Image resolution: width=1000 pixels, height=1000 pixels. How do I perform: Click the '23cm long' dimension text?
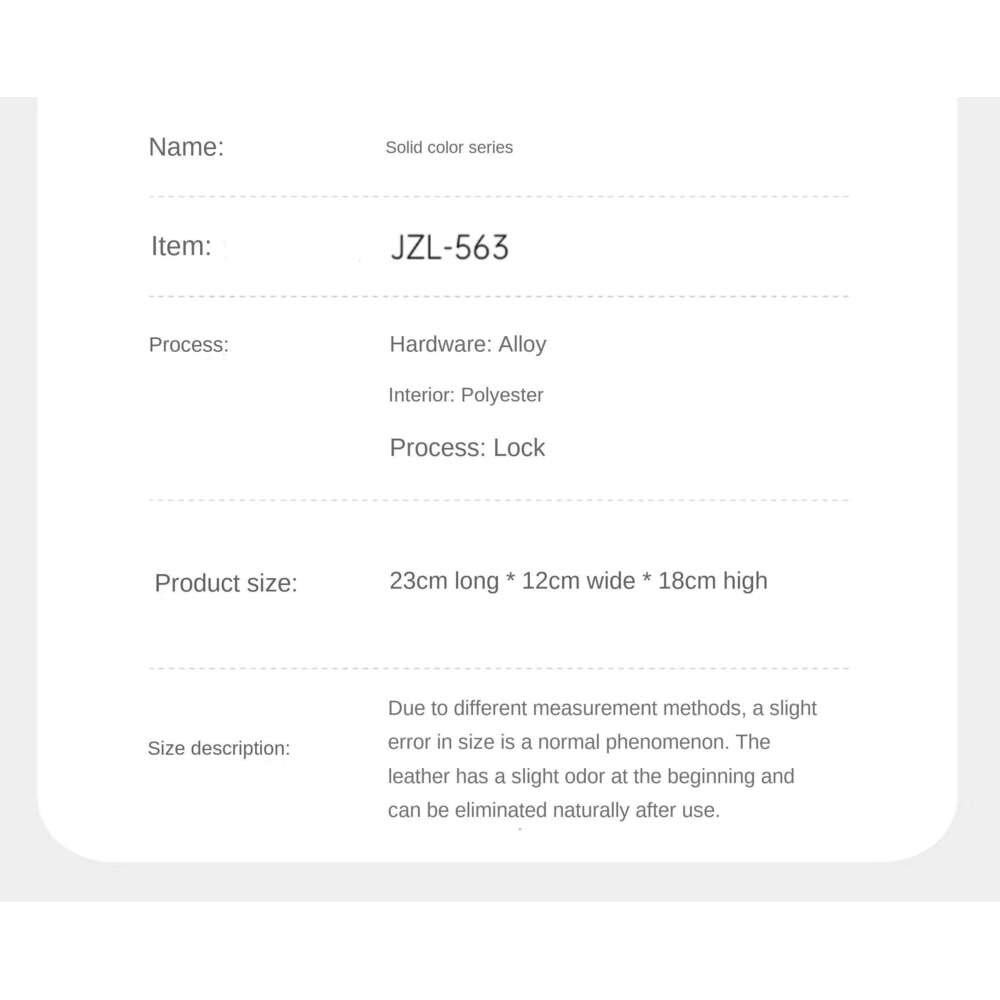click(443, 580)
